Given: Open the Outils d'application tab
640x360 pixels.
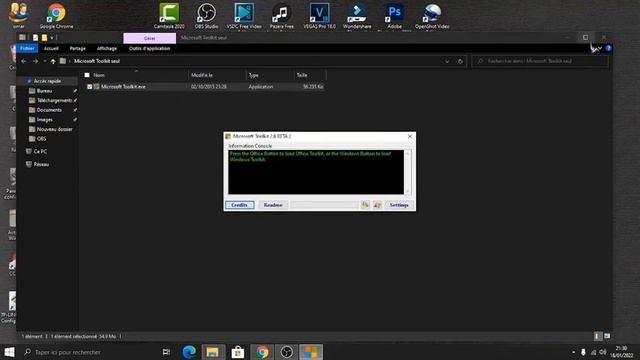Looking at the screenshot, I should [149, 48].
